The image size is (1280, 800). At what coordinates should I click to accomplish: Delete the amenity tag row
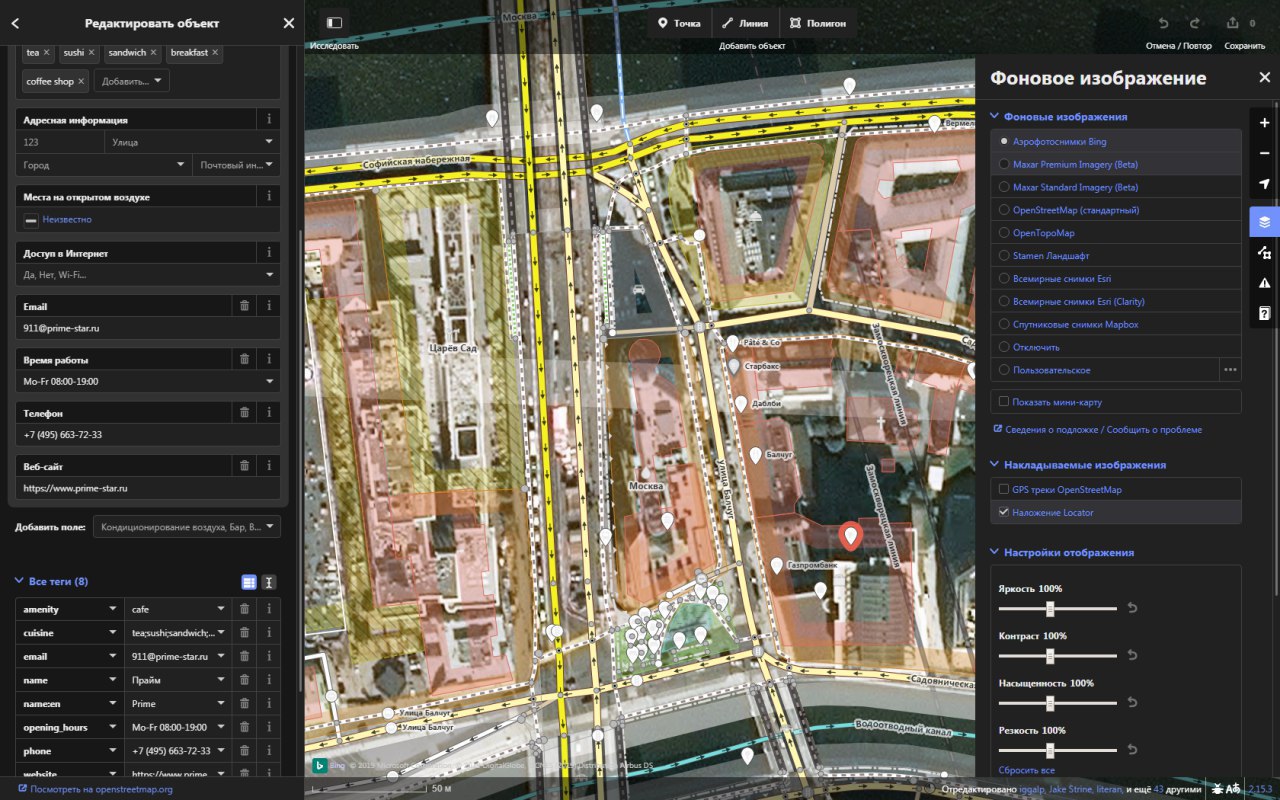tap(244, 608)
